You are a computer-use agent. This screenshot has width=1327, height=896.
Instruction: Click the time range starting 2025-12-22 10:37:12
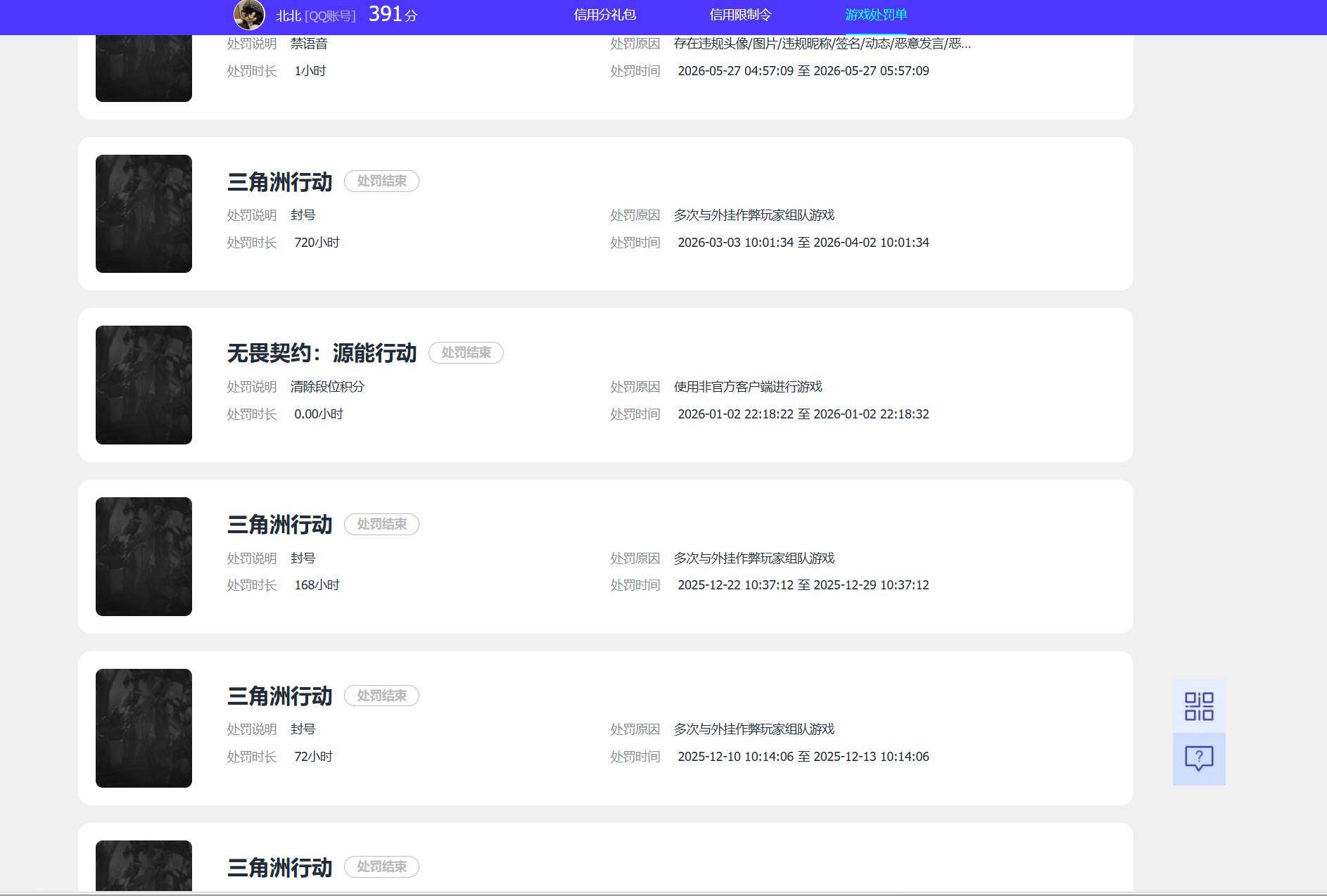point(804,585)
